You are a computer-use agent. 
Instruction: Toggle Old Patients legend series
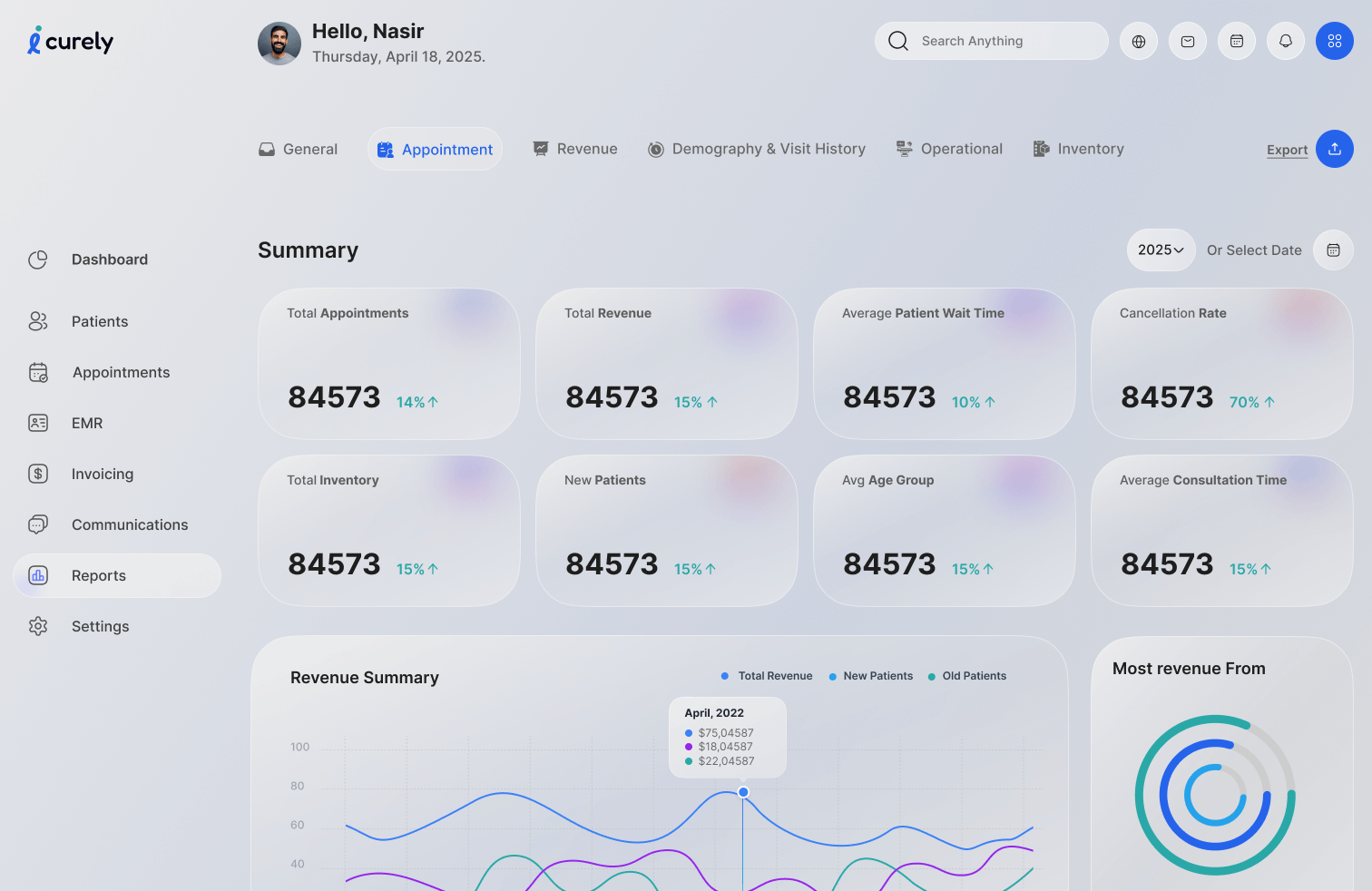(967, 676)
